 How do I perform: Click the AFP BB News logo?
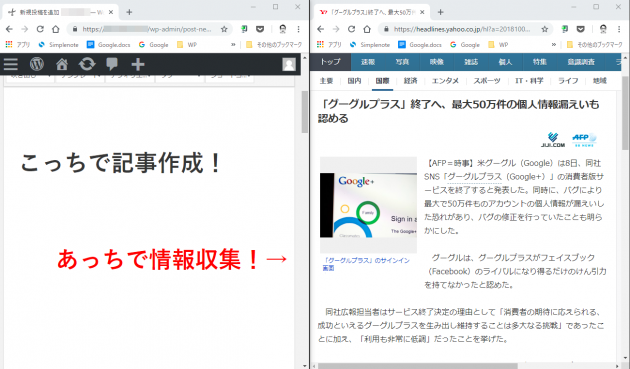click(584, 139)
